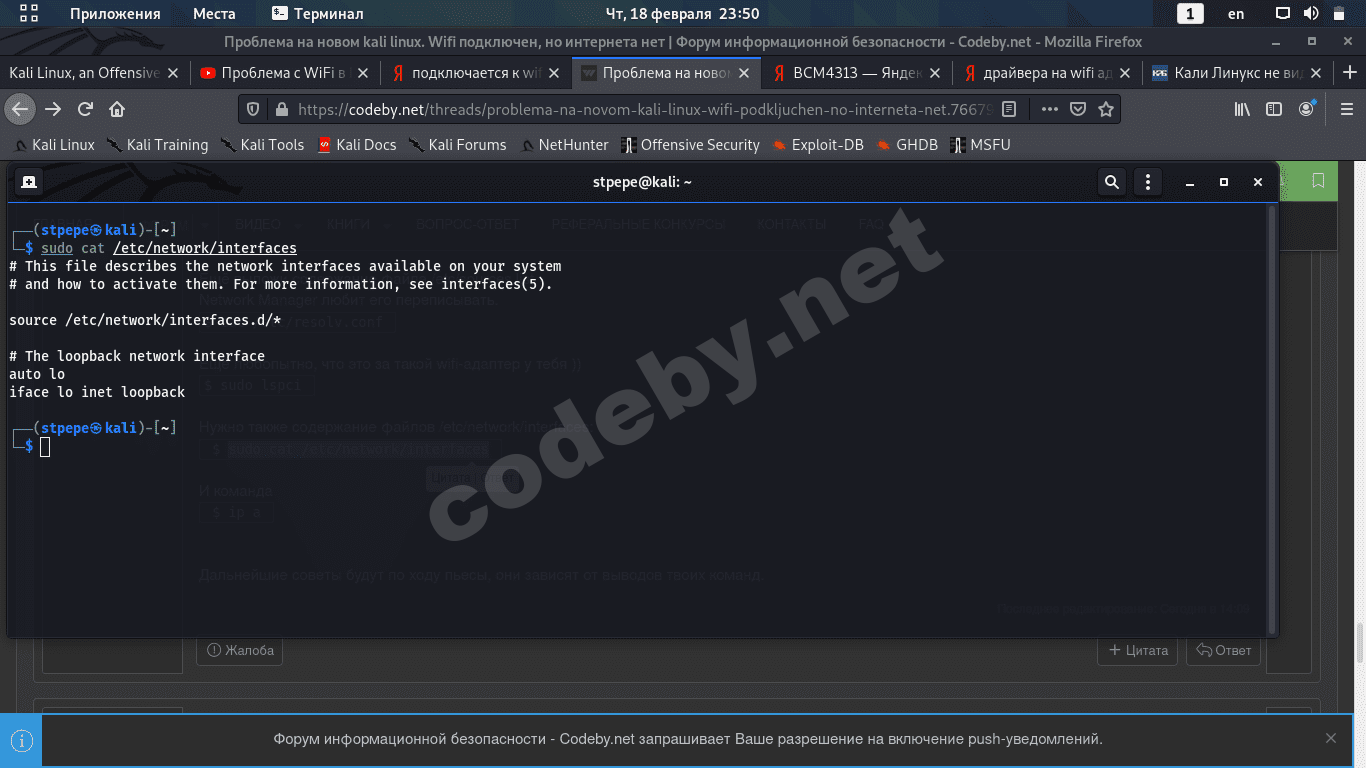Close the Кали Линукс не видит tab
1366x768 pixels.
1316,73
